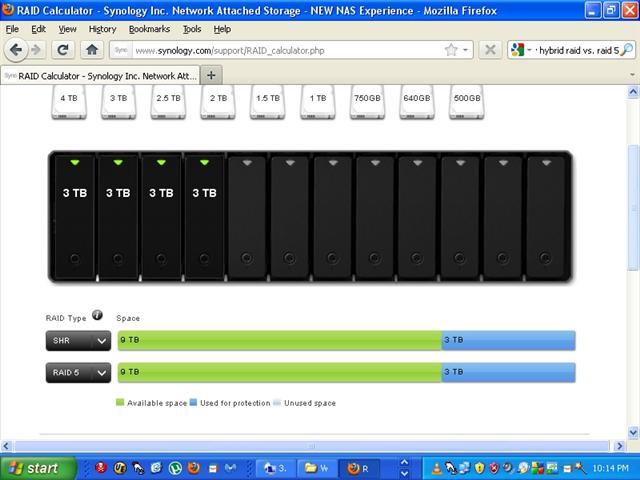Open uTorrent from the quick launch bar
640x480 pixels.
tap(176, 467)
